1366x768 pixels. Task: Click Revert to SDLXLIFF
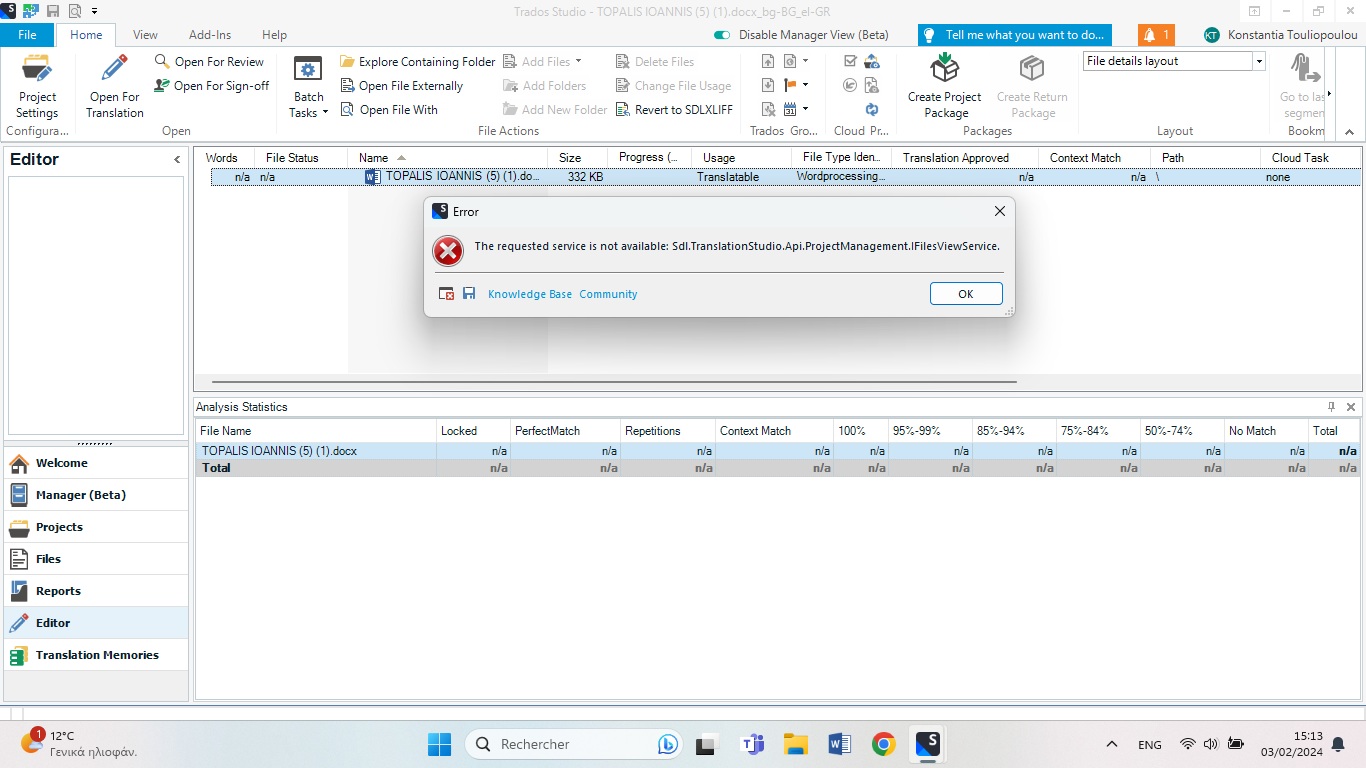[x=673, y=110]
